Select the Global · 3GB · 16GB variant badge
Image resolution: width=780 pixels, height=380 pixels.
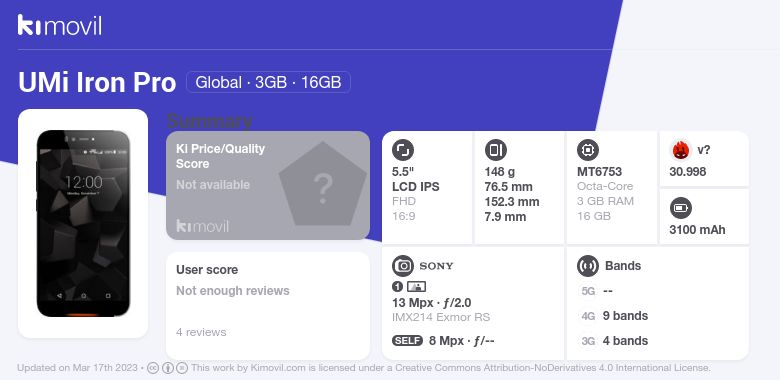(268, 82)
